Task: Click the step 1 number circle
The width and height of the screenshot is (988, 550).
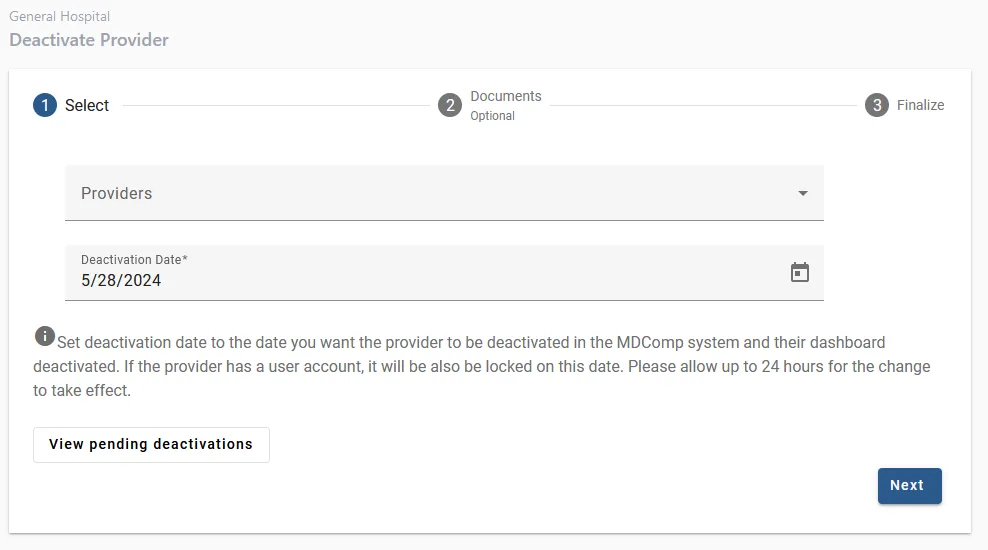Action: 45,105
